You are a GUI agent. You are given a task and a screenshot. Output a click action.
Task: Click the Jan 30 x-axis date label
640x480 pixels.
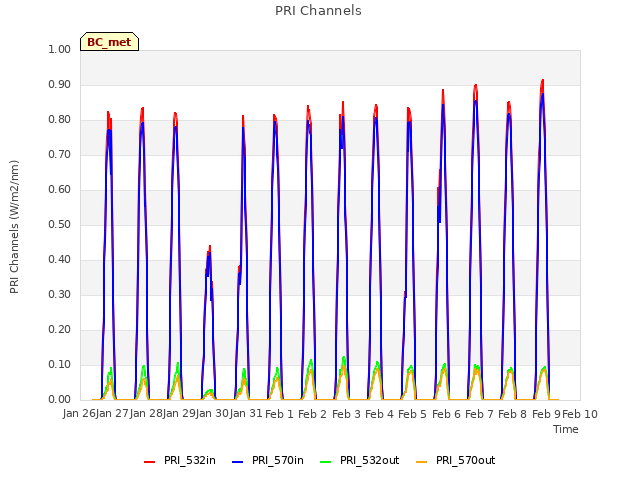coord(212,414)
